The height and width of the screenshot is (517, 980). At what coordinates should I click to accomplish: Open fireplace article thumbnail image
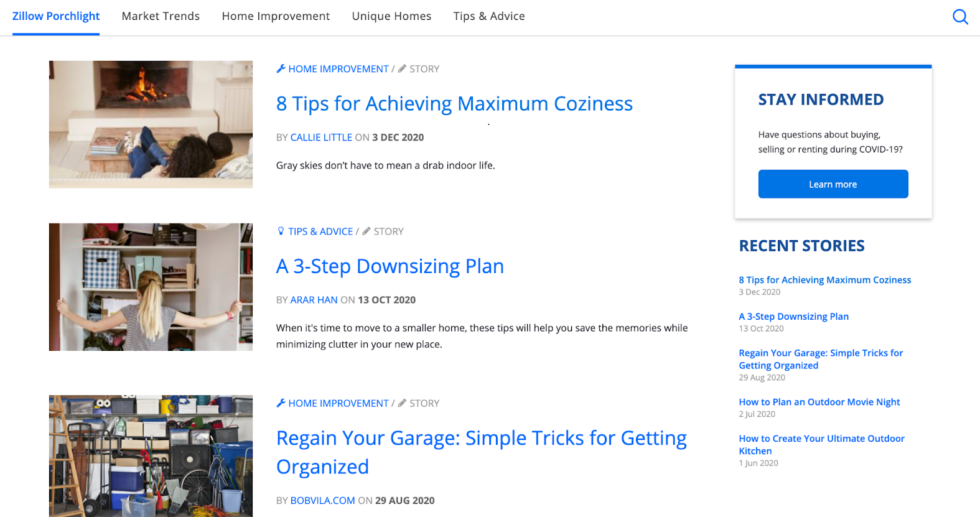point(151,124)
